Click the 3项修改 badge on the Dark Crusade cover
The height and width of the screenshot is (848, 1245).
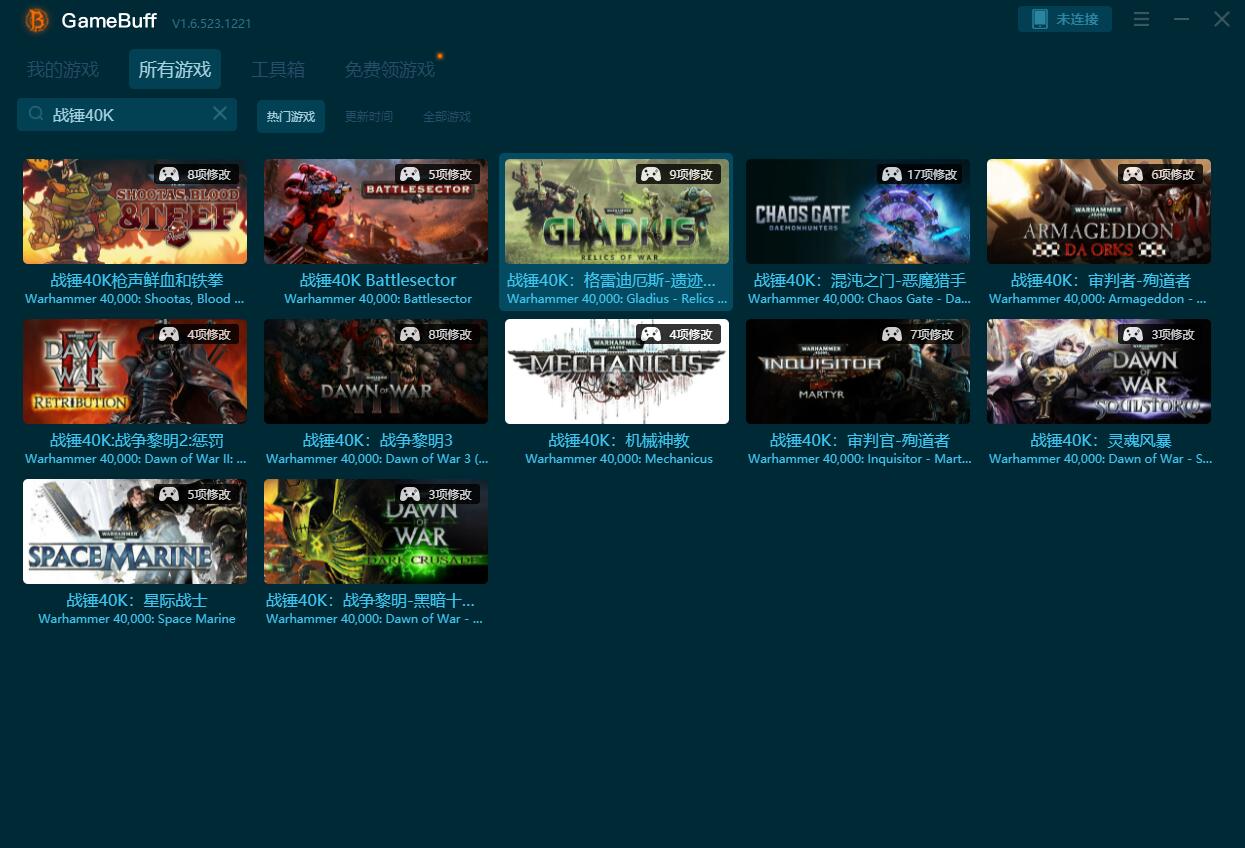point(437,494)
